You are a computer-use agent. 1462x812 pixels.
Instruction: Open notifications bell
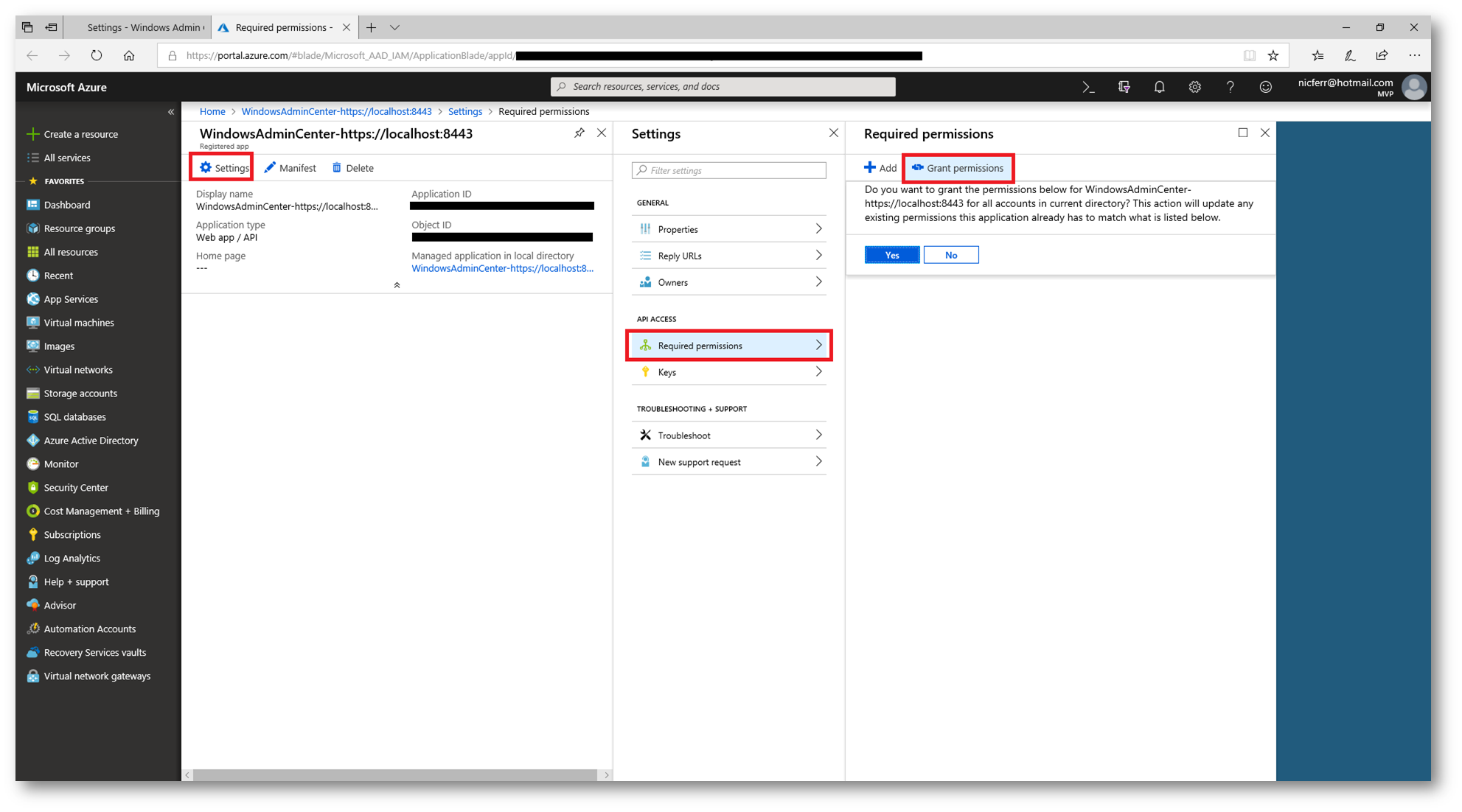pyautogui.click(x=1159, y=87)
